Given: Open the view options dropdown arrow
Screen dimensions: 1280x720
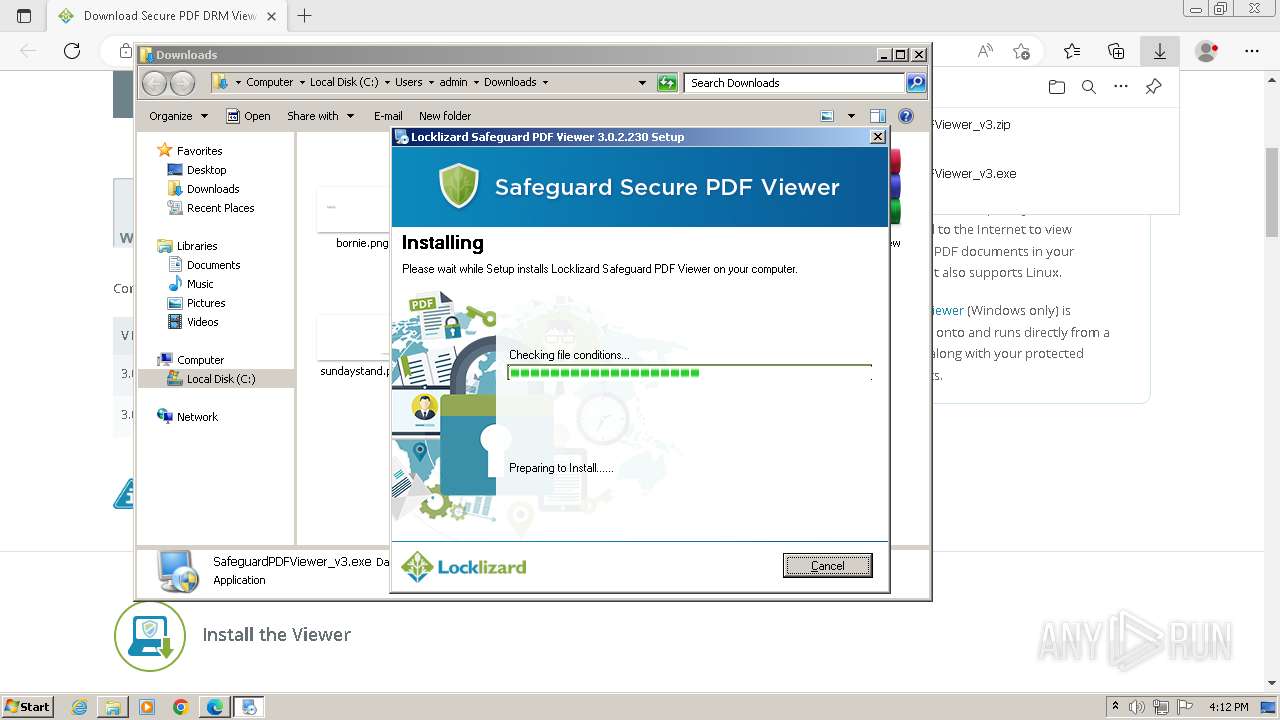Looking at the screenshot, I should 851,116.
